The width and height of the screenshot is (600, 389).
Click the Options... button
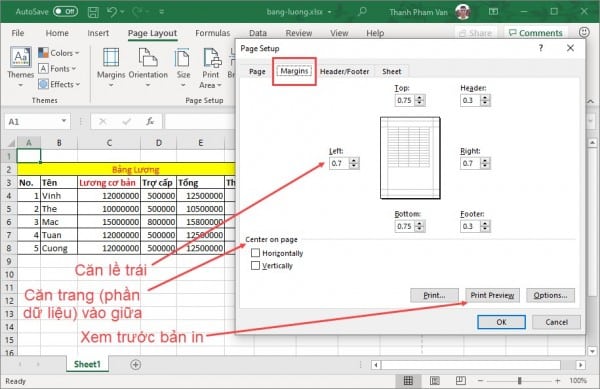[550, 295]
